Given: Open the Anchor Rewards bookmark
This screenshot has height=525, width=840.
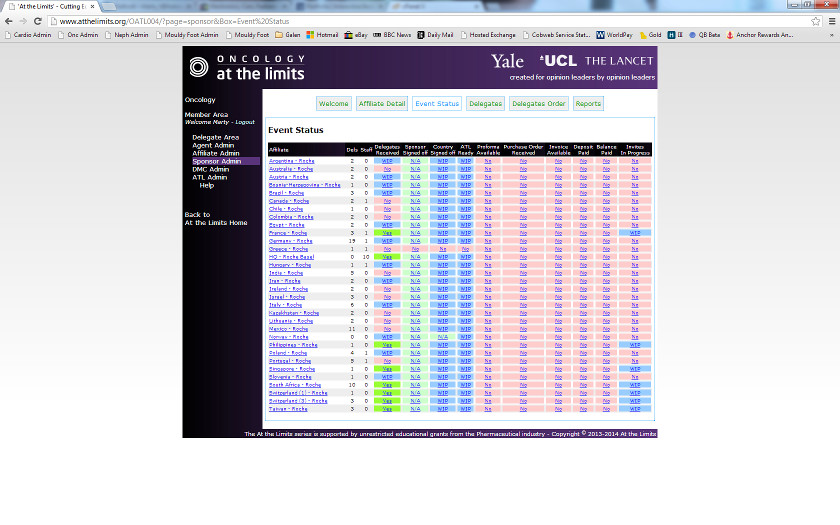Looking at the screenshot, I should [x=760, y=35].
